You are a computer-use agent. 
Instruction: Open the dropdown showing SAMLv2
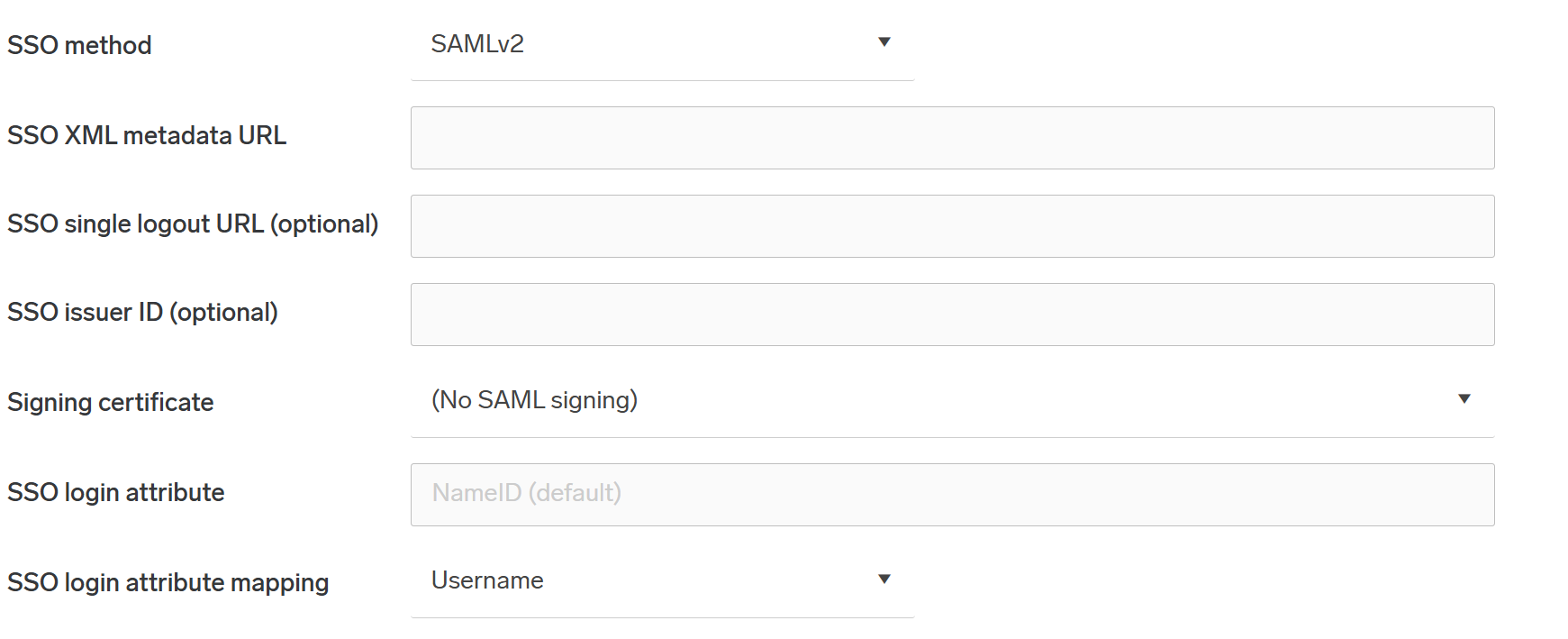point(477,44)
